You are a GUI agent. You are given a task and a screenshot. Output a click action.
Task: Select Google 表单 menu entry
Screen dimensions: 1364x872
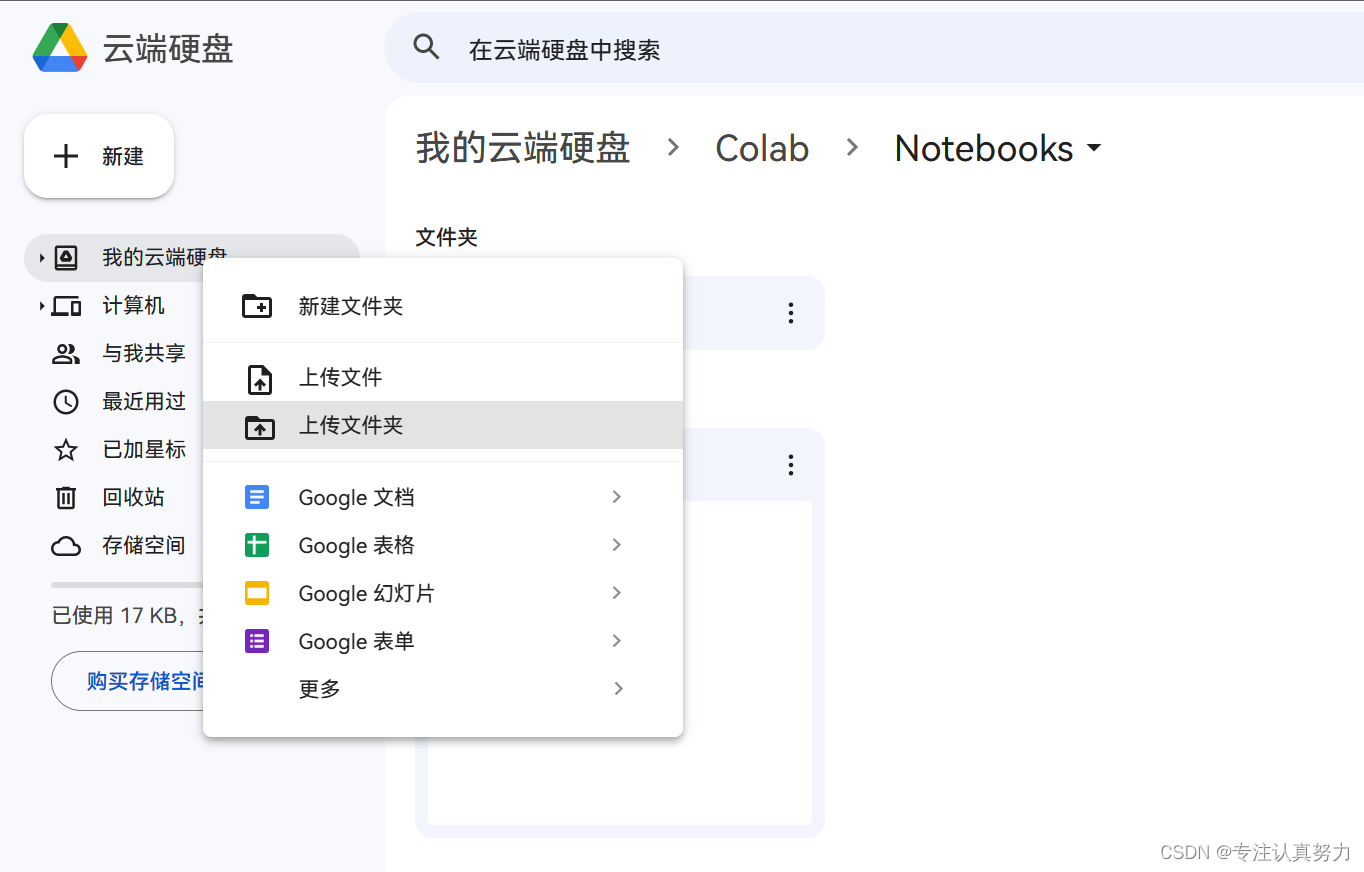(443, 641)
